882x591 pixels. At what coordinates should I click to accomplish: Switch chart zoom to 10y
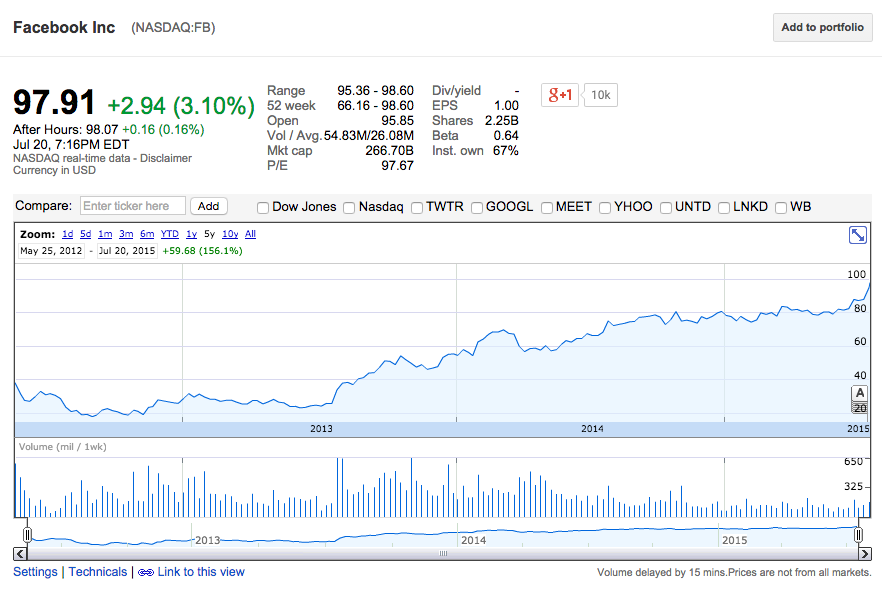pyautogui.click(x=230, y=234)
